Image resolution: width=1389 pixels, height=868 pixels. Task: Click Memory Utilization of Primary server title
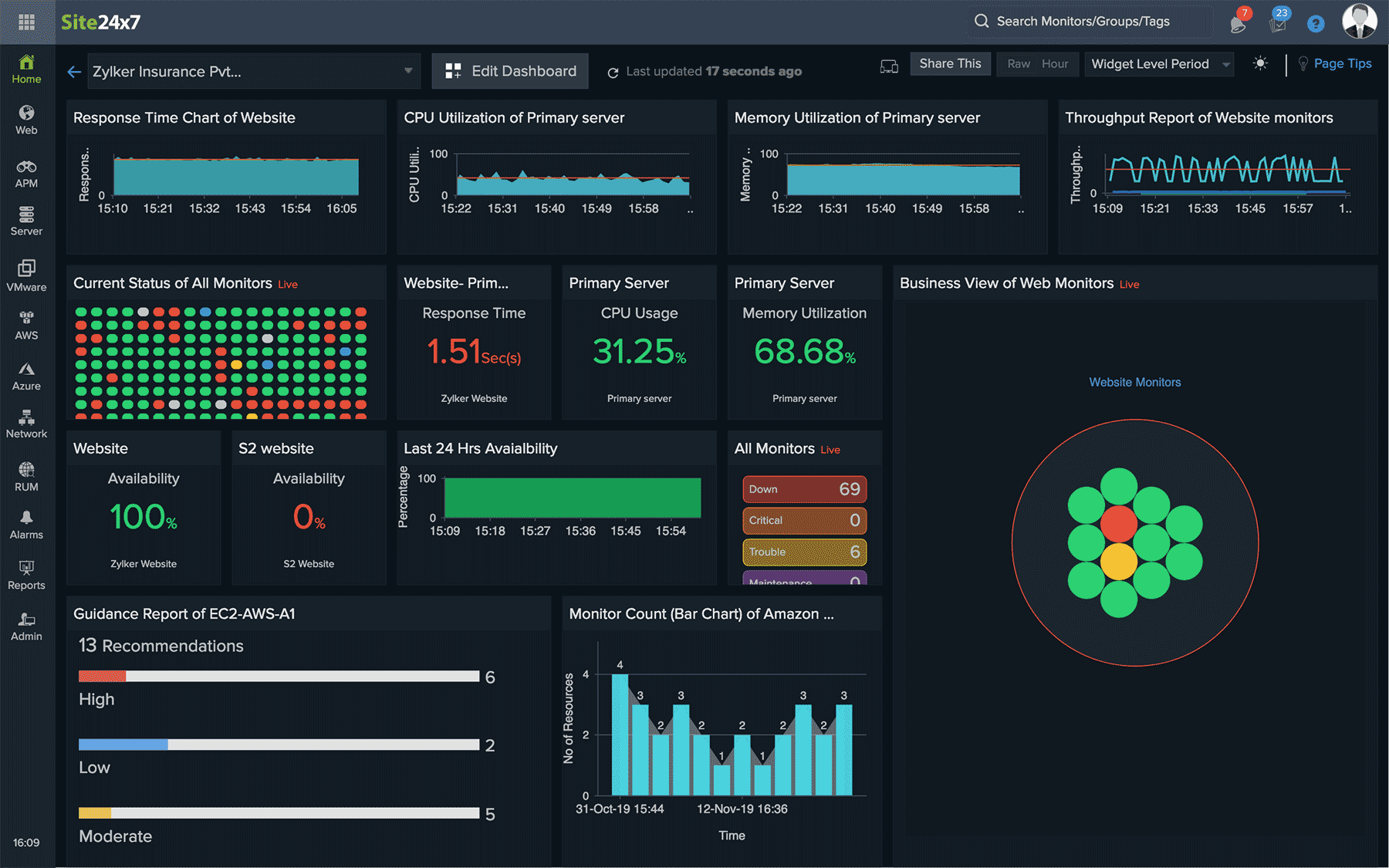tap(857, 118)
